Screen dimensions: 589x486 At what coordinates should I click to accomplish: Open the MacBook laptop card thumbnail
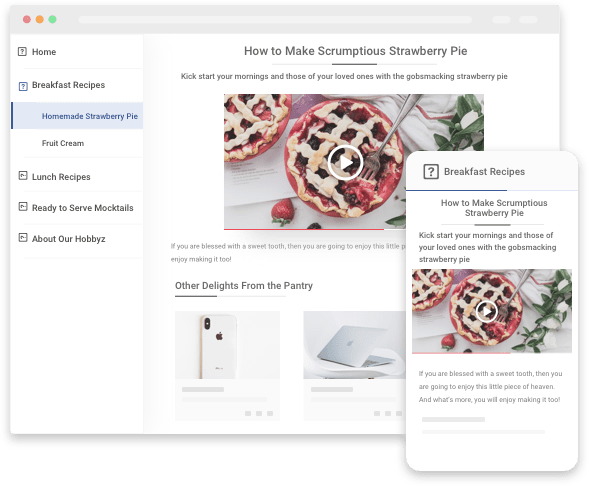(355, 345)
